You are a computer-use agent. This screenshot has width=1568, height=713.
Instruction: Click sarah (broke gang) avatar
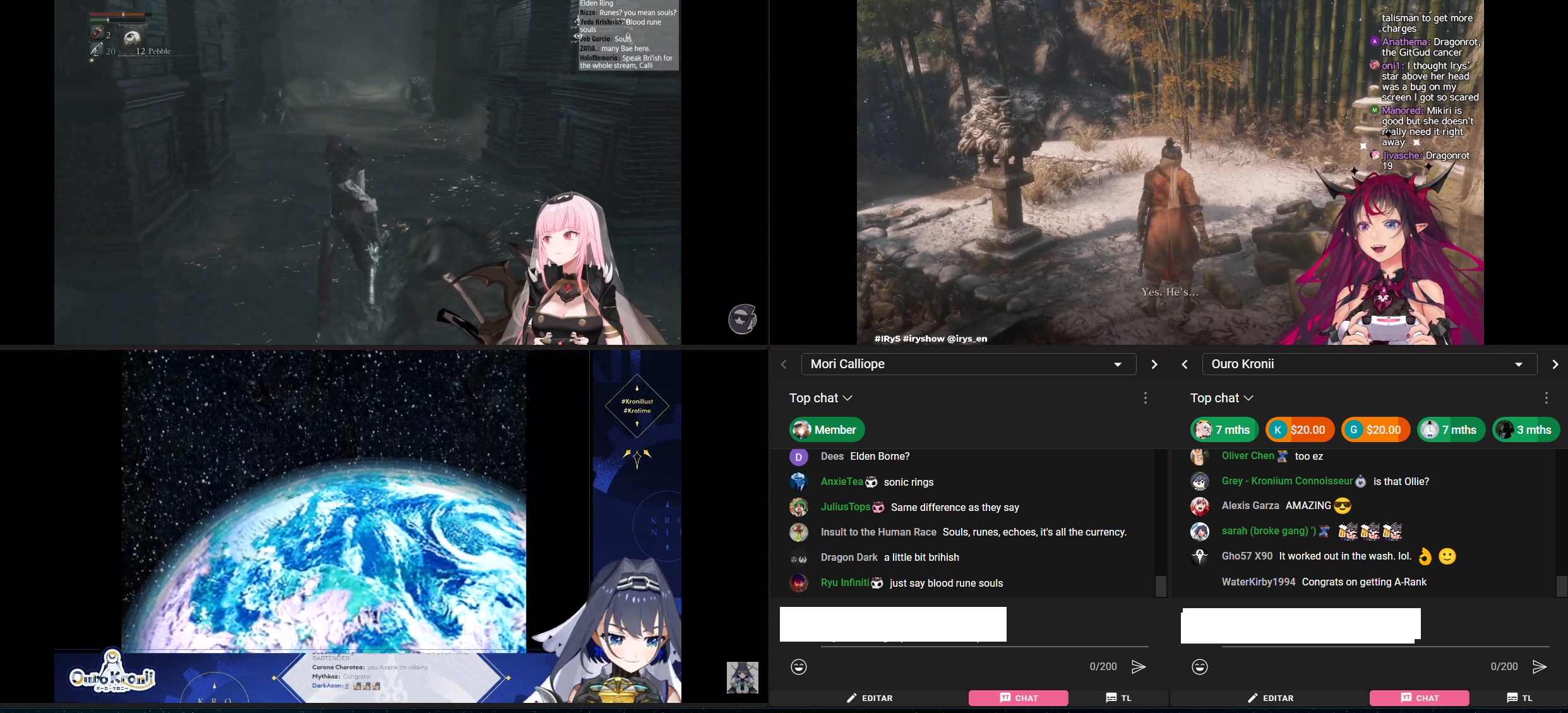point(1200,531)
